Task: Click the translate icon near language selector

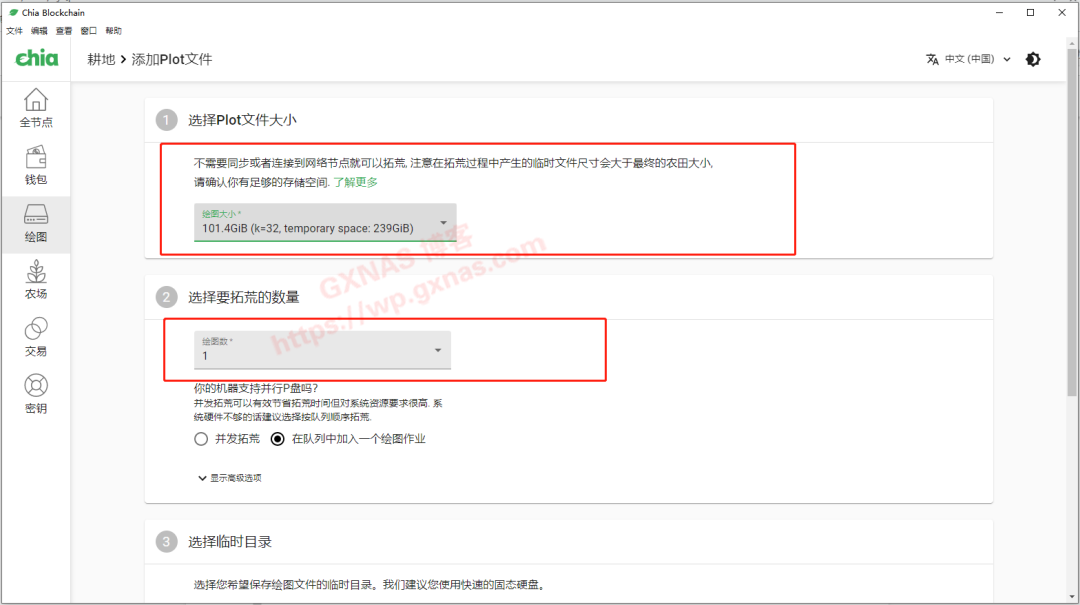Action: pyautogui.click(x=932, y=59)
